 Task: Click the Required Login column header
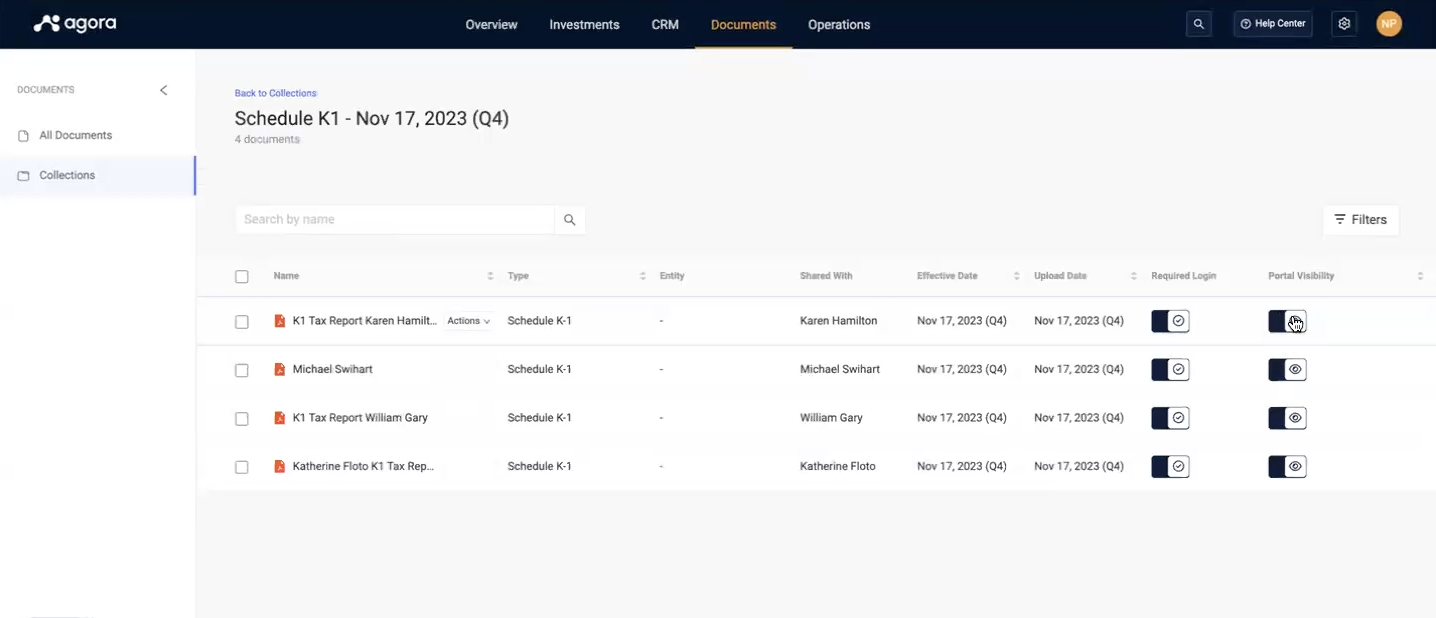pos(1184,276)
